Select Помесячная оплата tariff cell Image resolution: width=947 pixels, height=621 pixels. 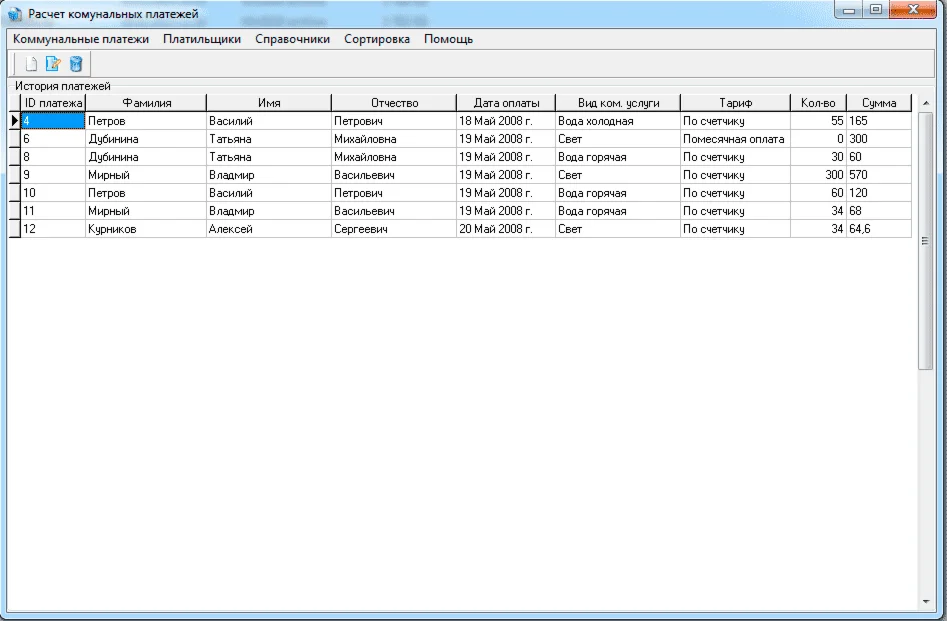pyautogui.click(x=734, y=139)
